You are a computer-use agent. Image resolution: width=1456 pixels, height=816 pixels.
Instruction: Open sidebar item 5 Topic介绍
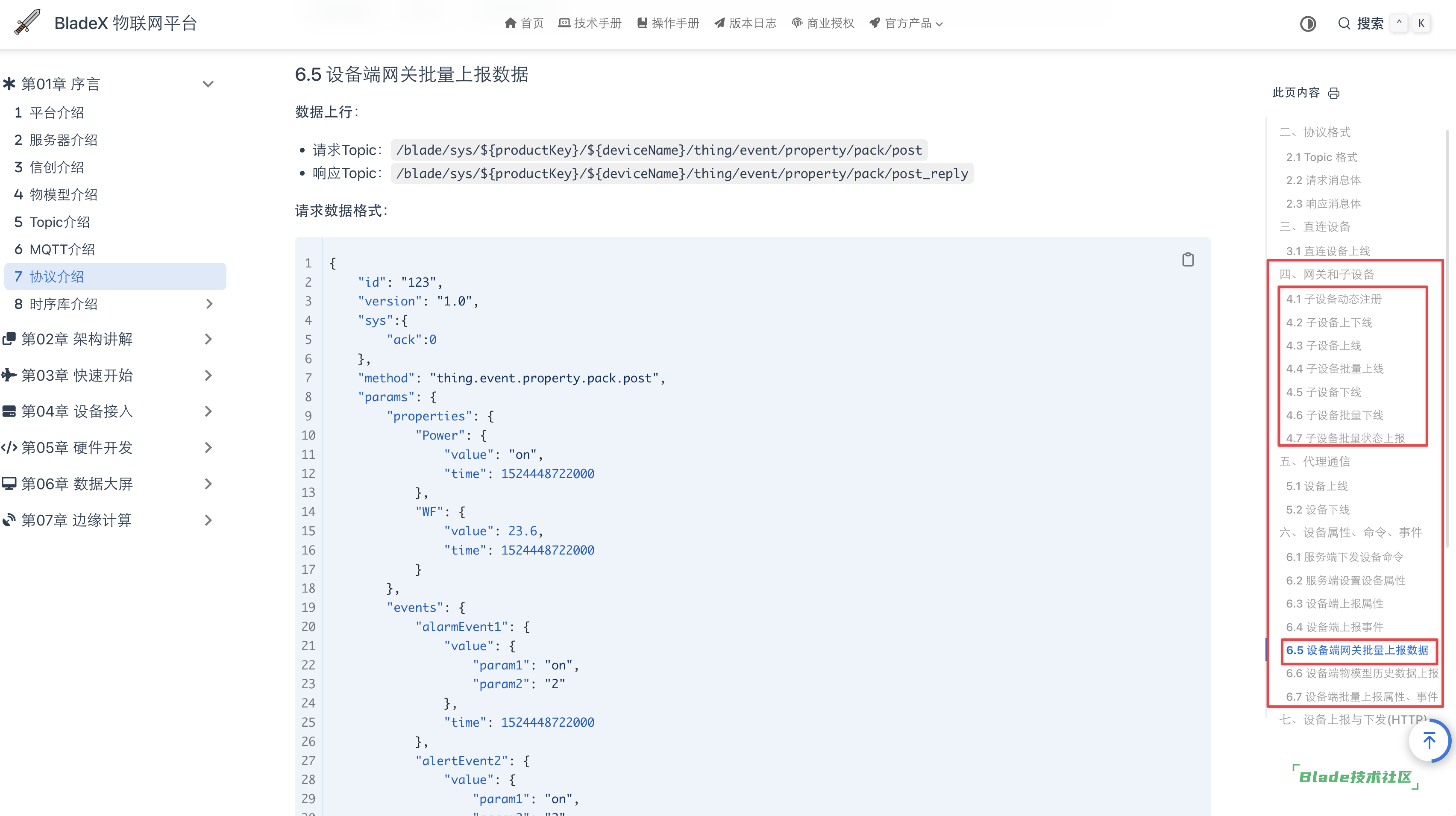coord(52,222)
